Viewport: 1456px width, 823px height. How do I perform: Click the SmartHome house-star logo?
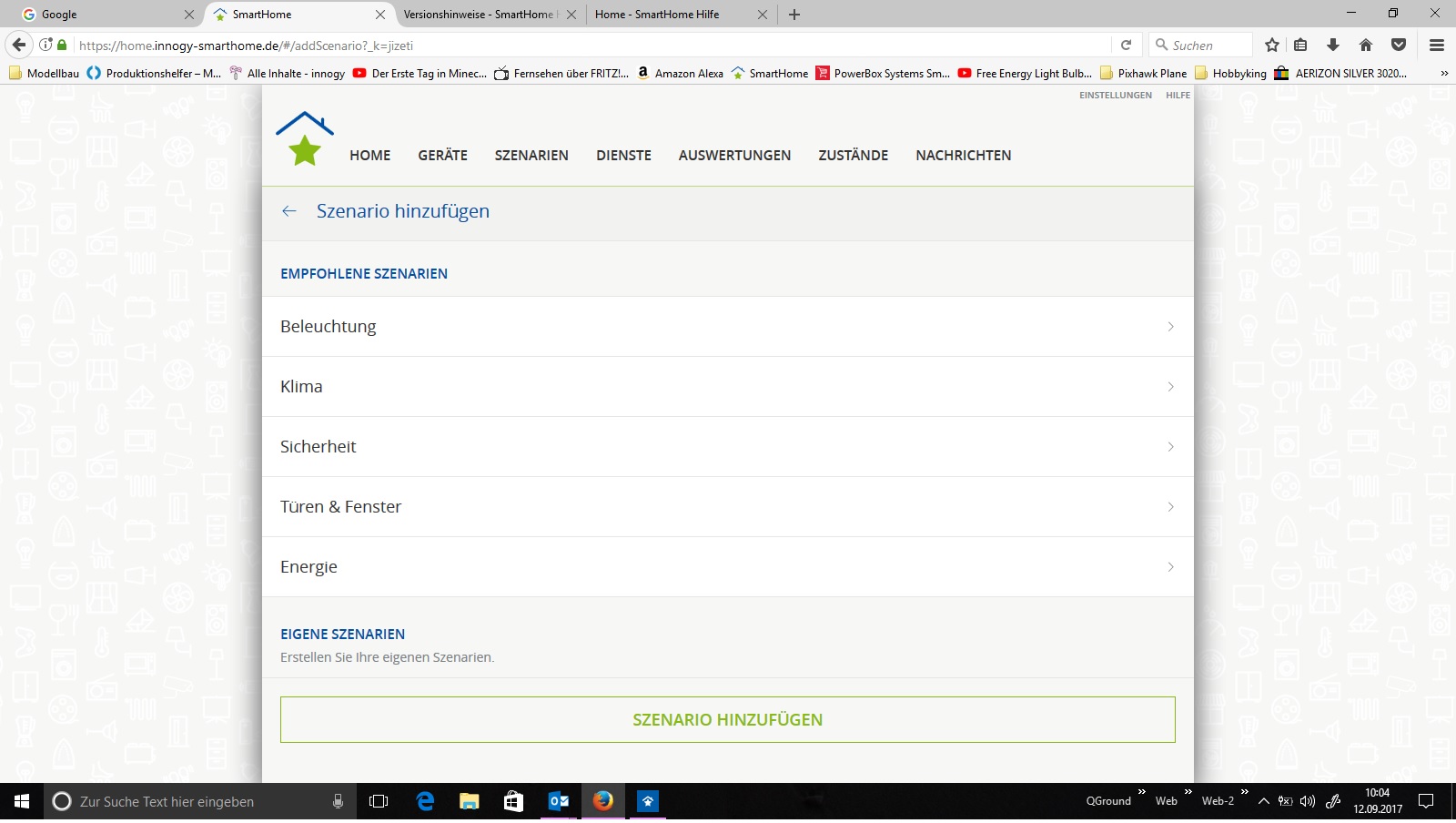[x=305, y=139]
